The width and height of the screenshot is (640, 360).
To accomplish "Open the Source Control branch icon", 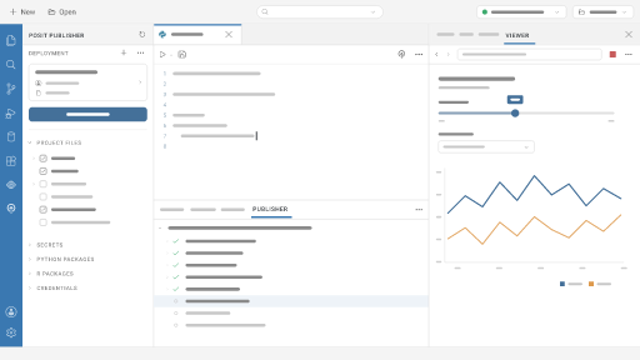I will [x=11, y=89].
